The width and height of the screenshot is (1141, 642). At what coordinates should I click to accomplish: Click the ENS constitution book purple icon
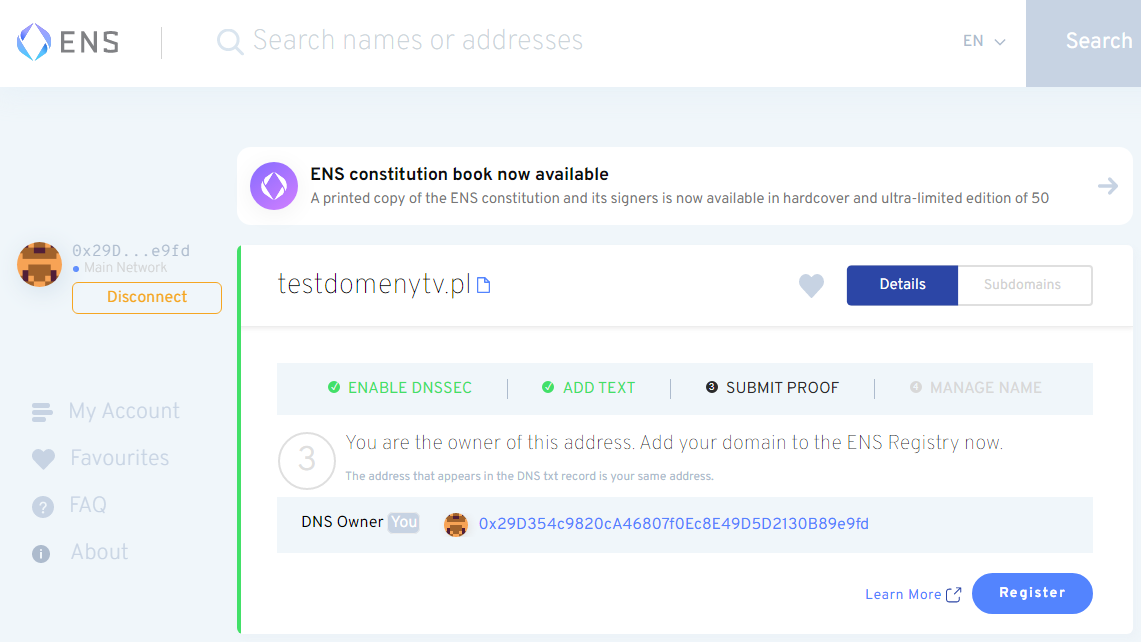[274, 186]
